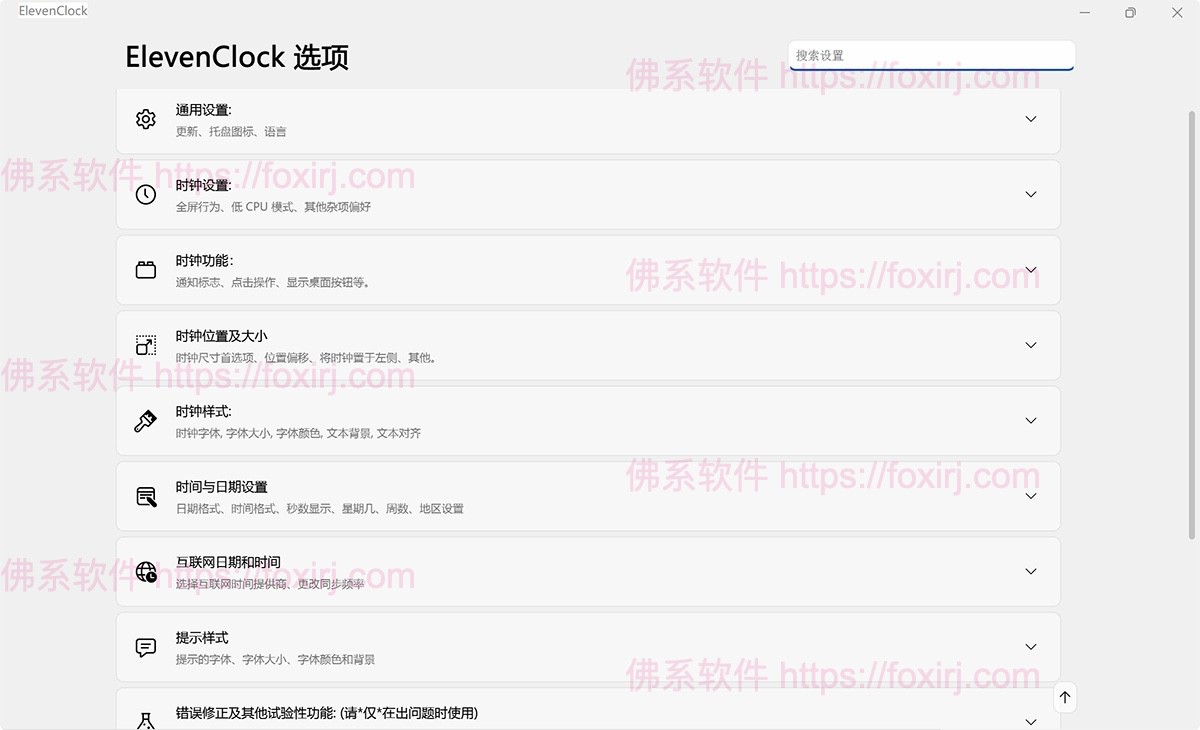Expand the 提示样式 section
Viewport: 1200px width, 730px height.
(1031, 647)
